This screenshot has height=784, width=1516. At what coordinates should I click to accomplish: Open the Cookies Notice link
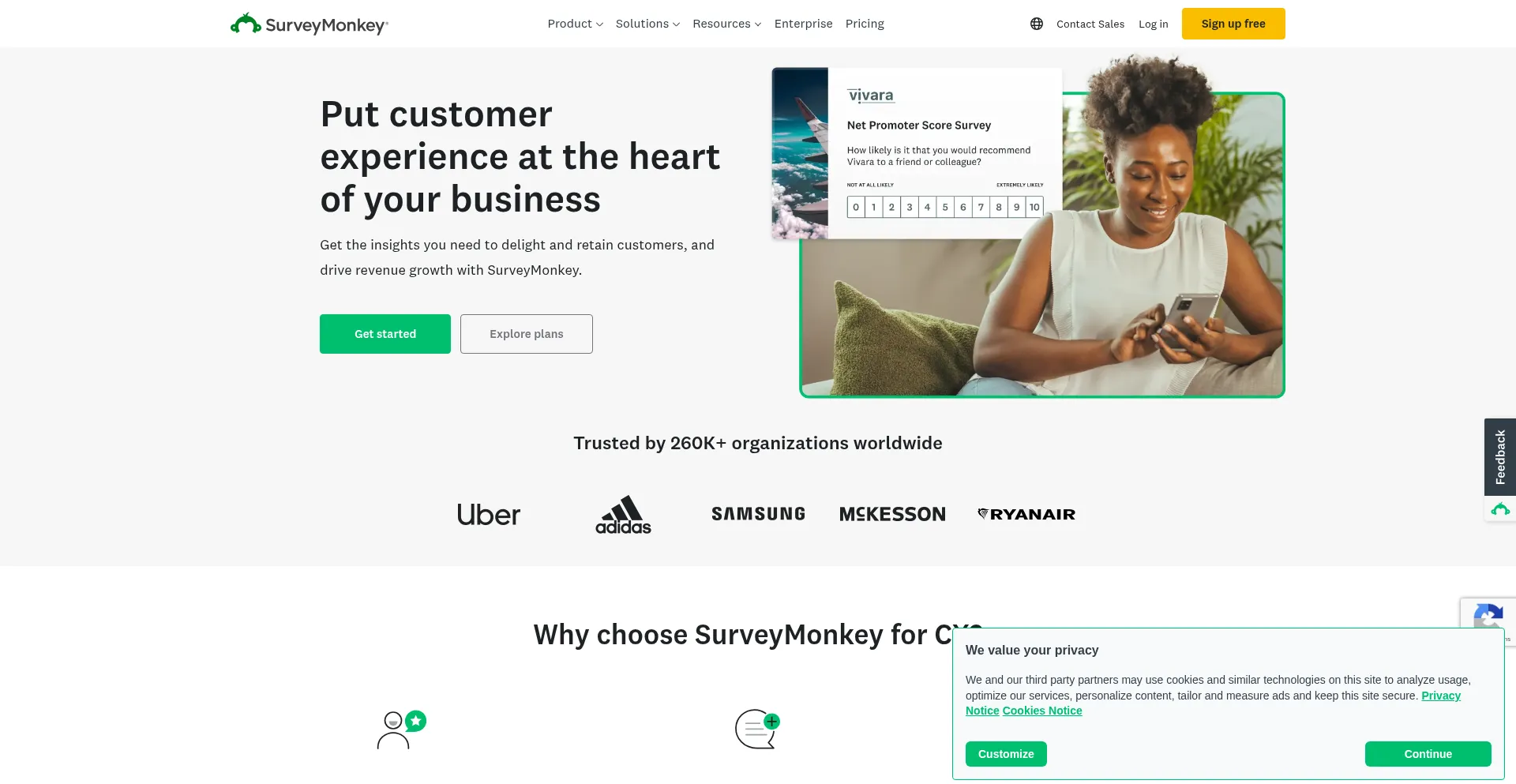tap(1042, 711)
